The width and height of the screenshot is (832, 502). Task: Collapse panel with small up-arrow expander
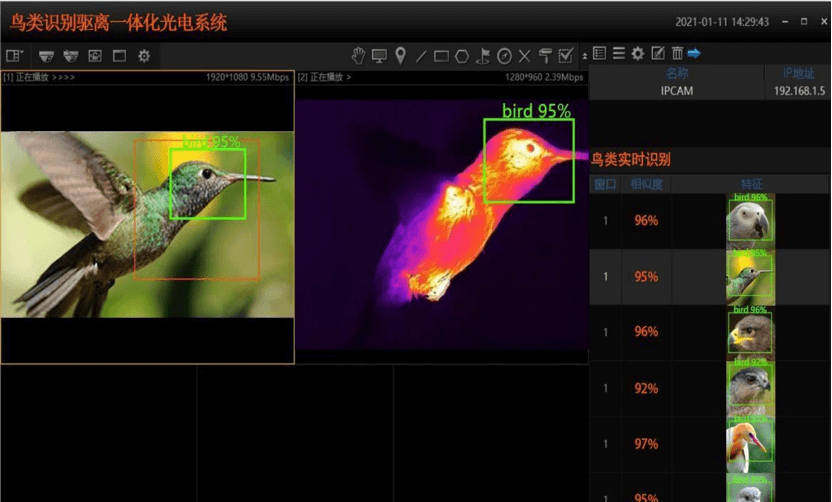pyautogui.click(x=585, y=56)
